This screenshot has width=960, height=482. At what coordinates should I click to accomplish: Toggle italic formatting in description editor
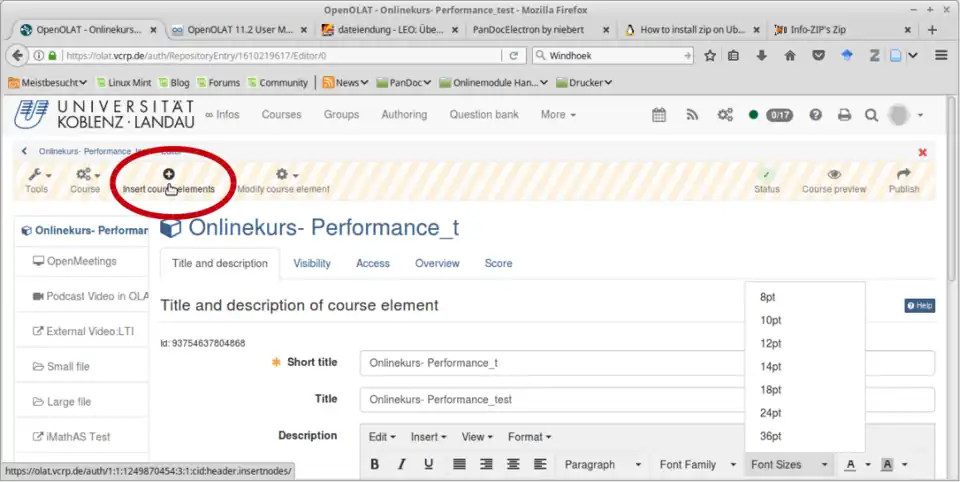click(402, 464)
